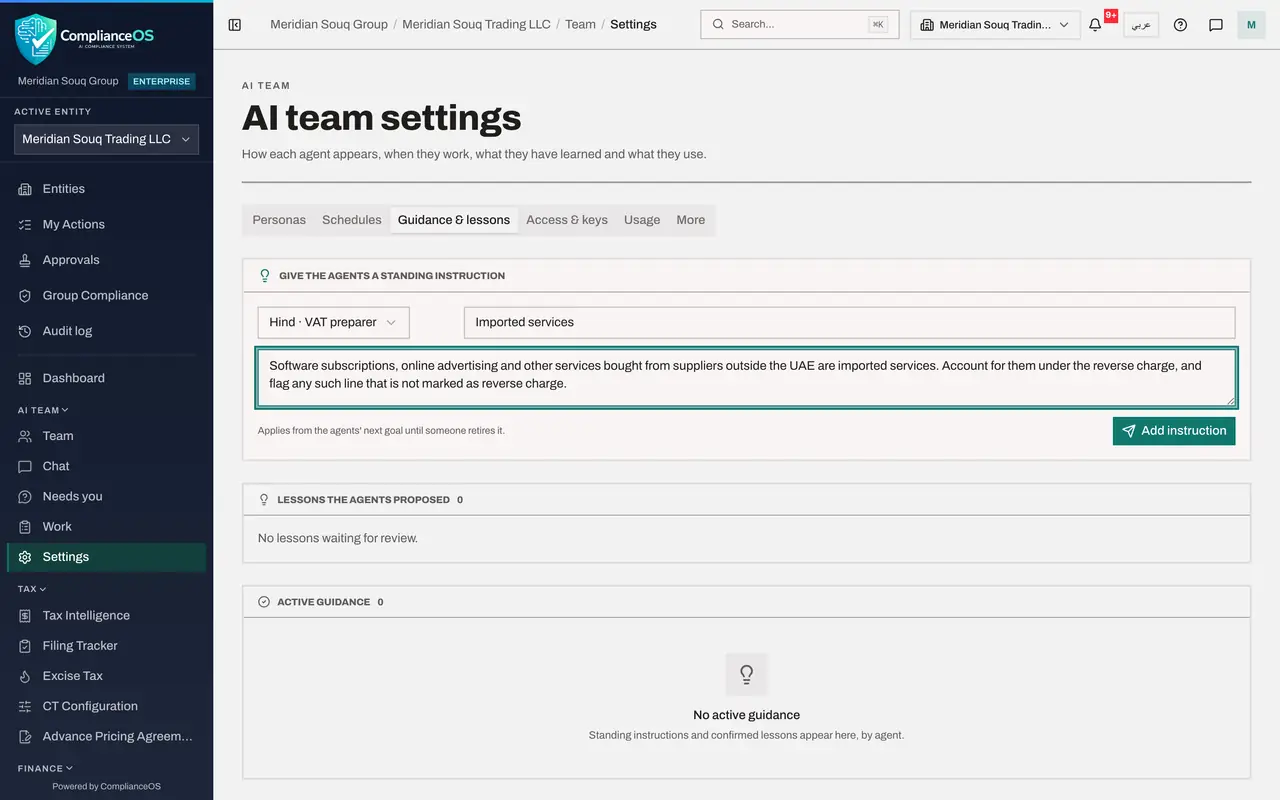Screen dimensions: 1280x800
Task: Open Chat in the sidebar
Action: coord(106,466)
